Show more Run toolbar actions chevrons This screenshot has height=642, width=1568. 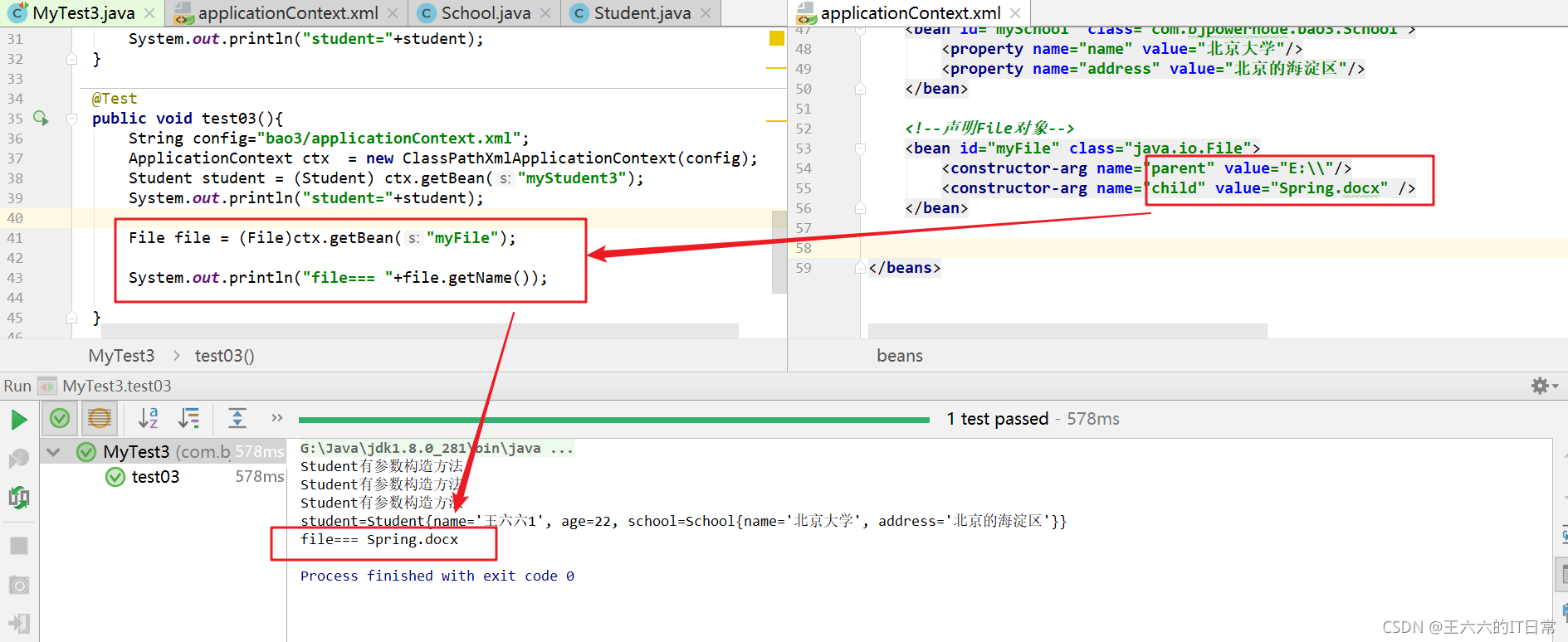point(277,418)
